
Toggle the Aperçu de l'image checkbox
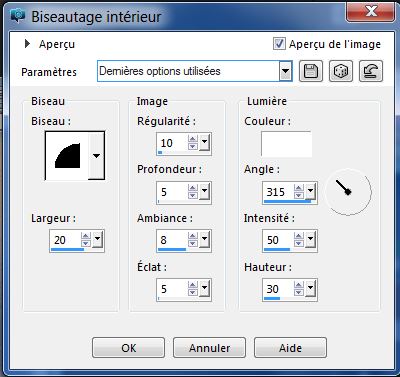click(279, 44)
